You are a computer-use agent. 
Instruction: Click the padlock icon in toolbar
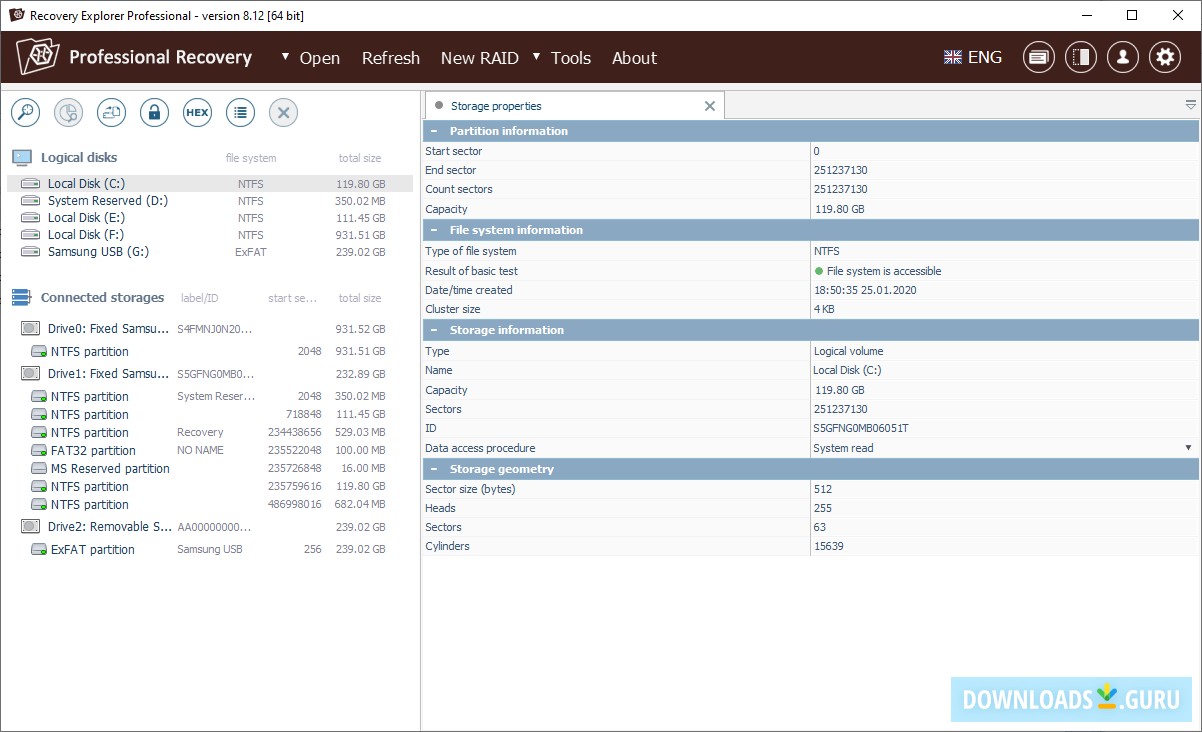[154, 113]
